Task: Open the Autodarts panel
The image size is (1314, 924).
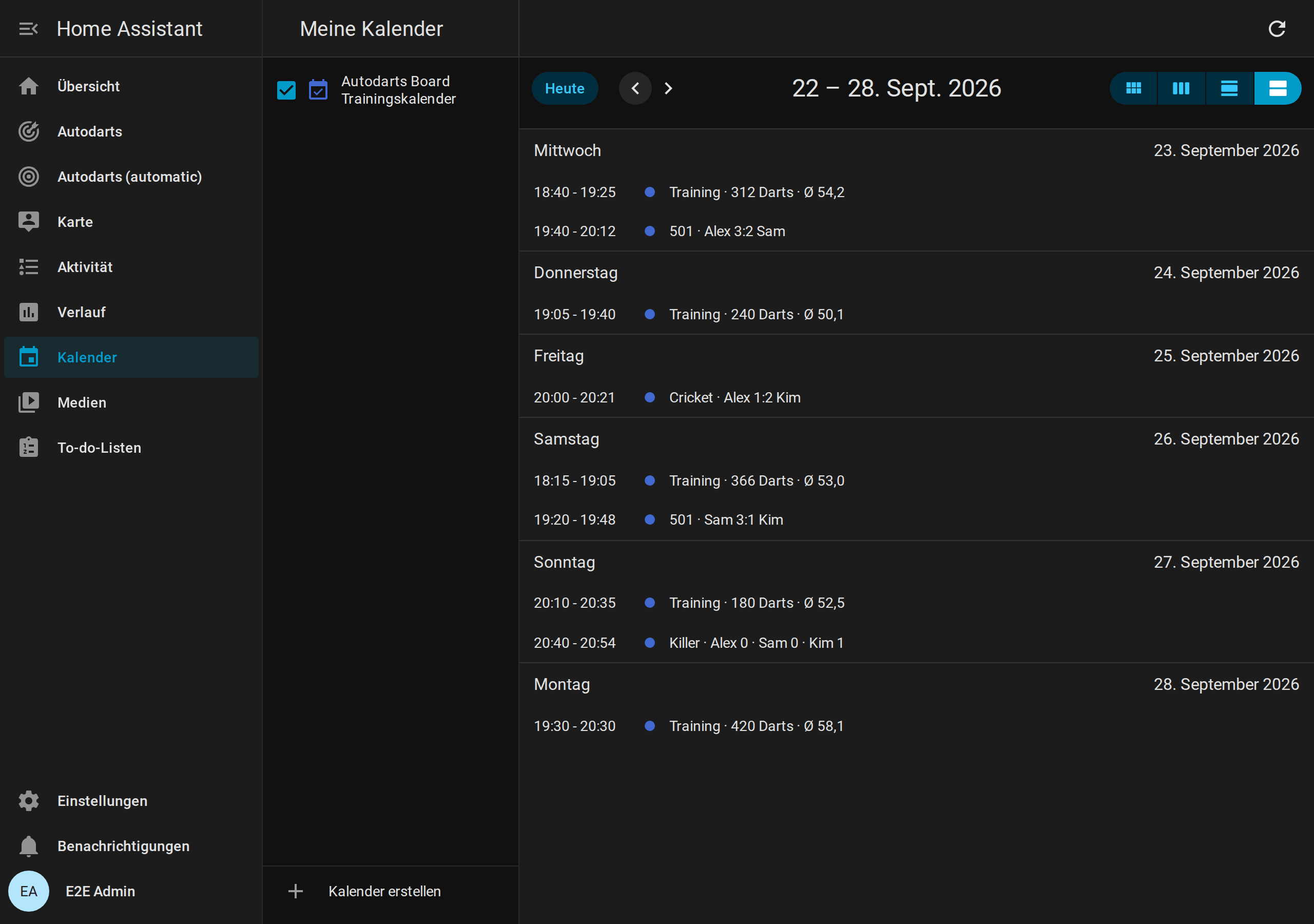Action: pos(131,132)
